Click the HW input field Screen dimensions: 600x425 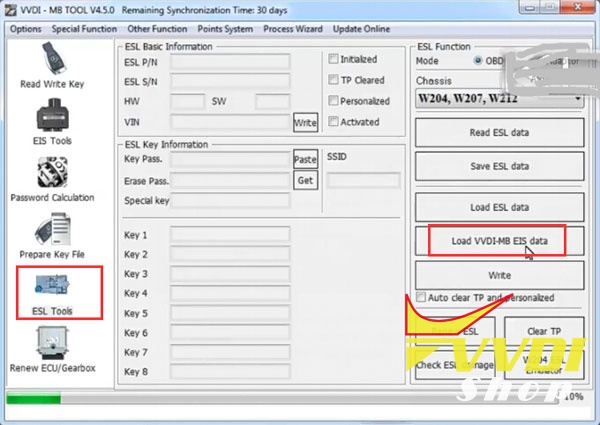point(188,101)
